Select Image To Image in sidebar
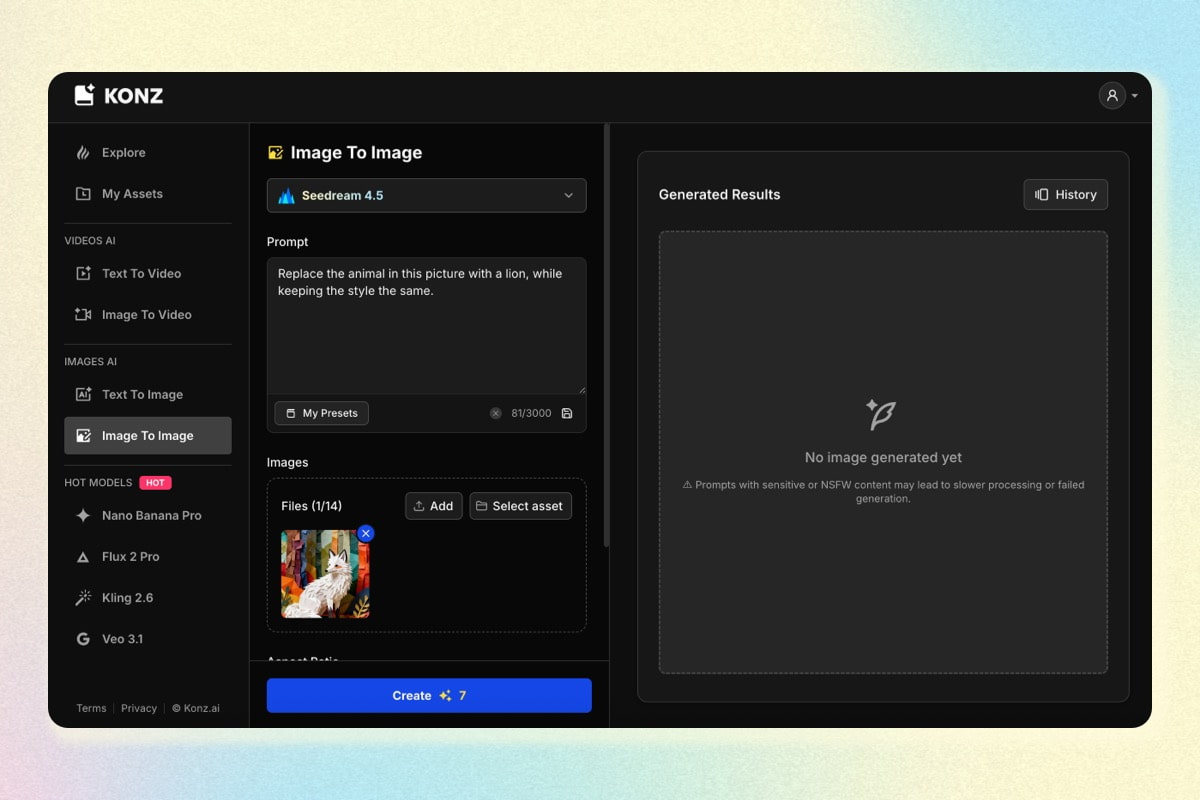This screenshot has width=1200, height=800. click(x=148, y=435)
